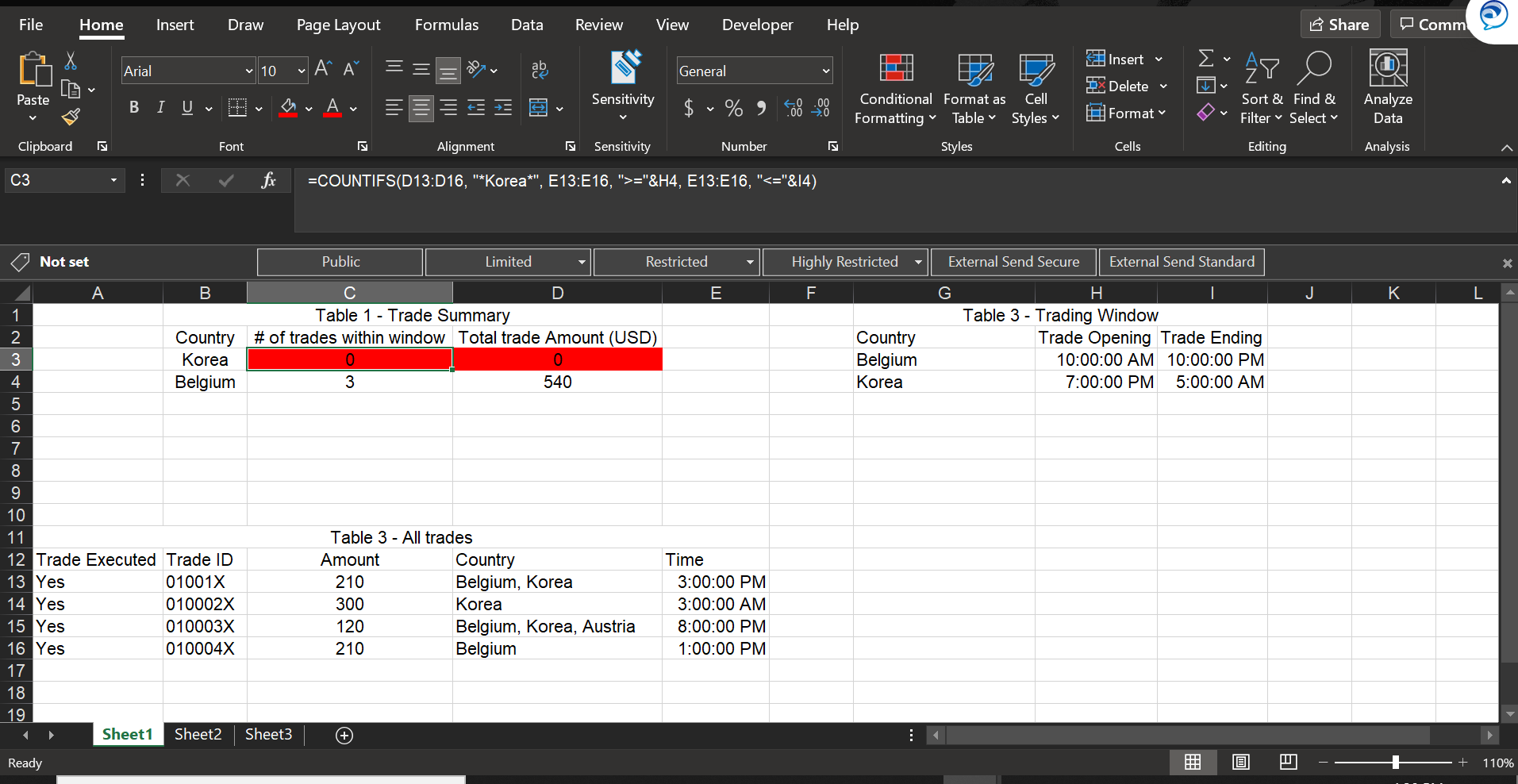Click the AutoSum sigma icon
This screenshot has width=1518, height=784.
point(1206,58)
